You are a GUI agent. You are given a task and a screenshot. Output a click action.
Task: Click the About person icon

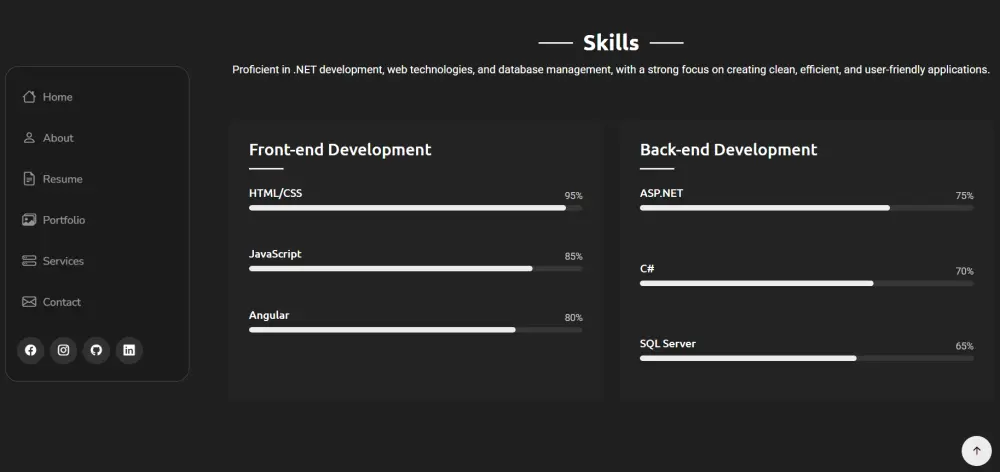click(x=29, y=138)
